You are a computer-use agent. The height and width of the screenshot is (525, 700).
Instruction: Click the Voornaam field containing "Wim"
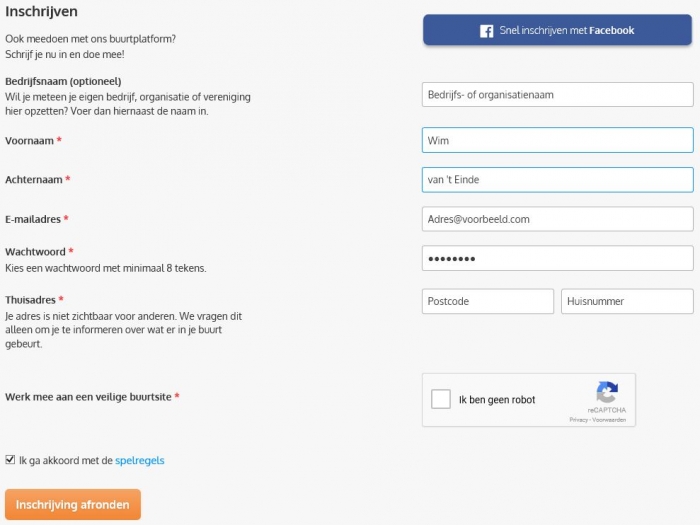coord(557,140)
